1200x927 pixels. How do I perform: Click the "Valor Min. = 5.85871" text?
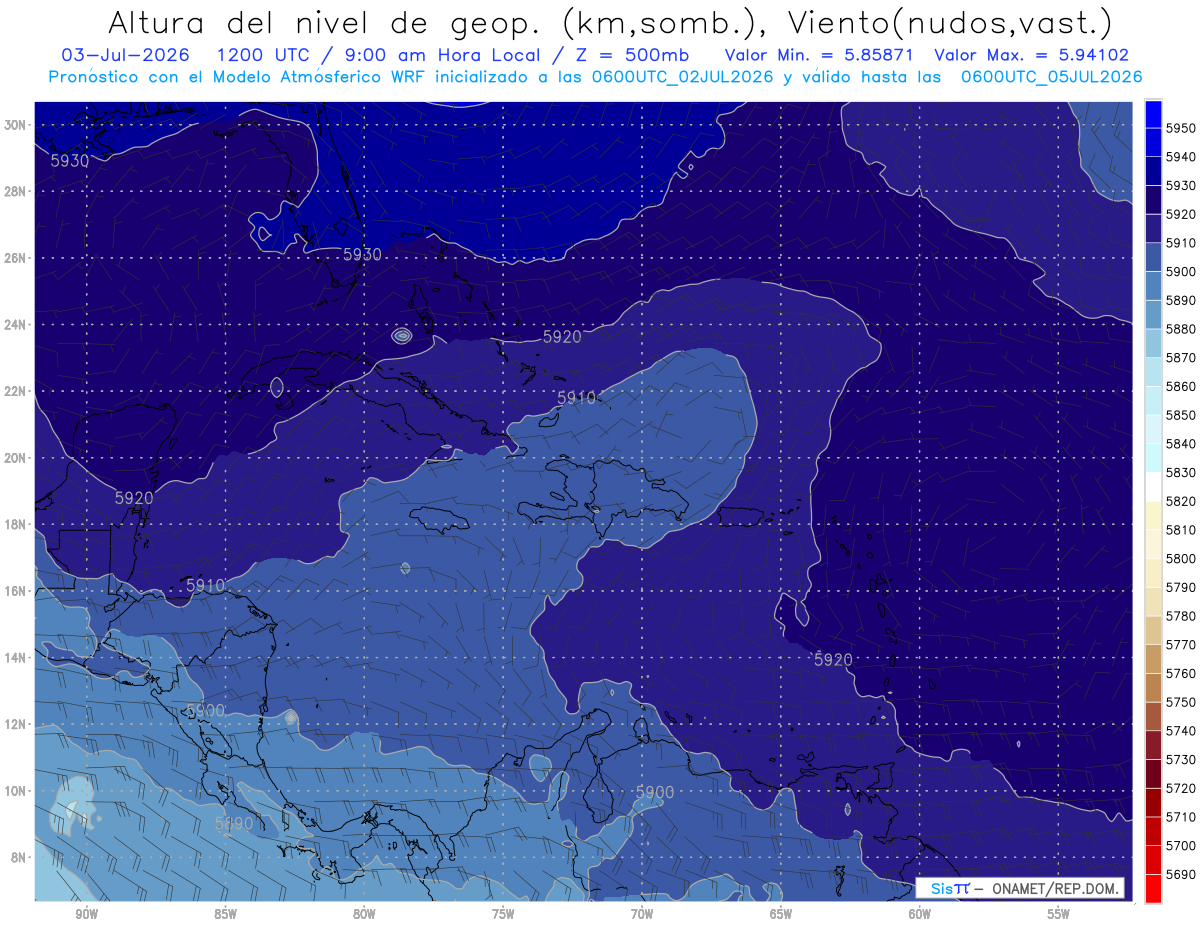tap(819, 55)
